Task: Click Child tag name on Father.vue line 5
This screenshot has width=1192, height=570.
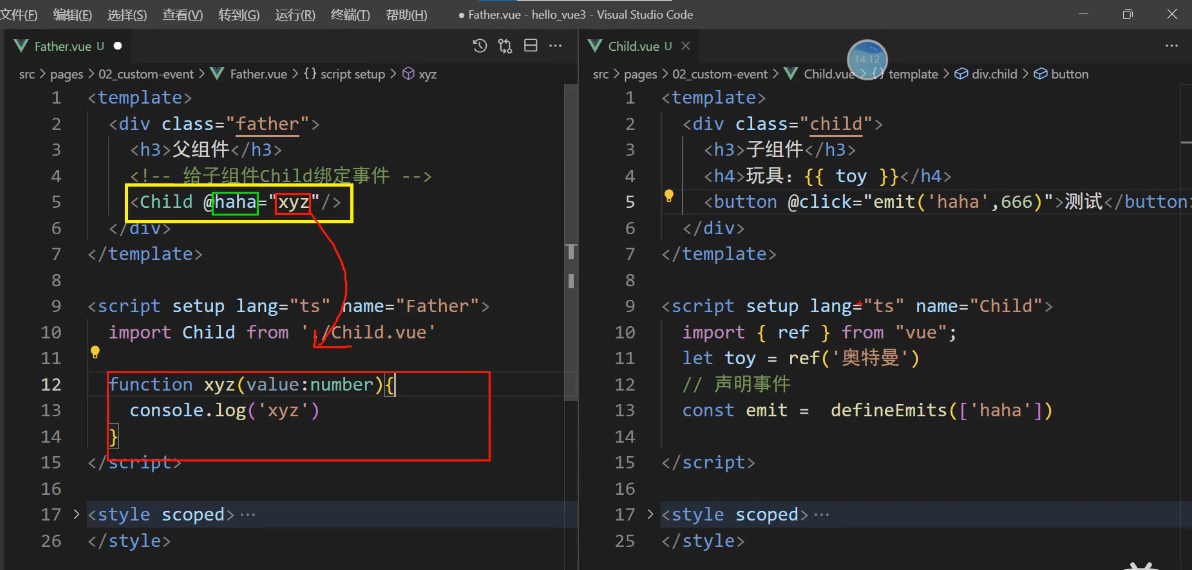Action: pyautogui.click(x=166, y=202)
